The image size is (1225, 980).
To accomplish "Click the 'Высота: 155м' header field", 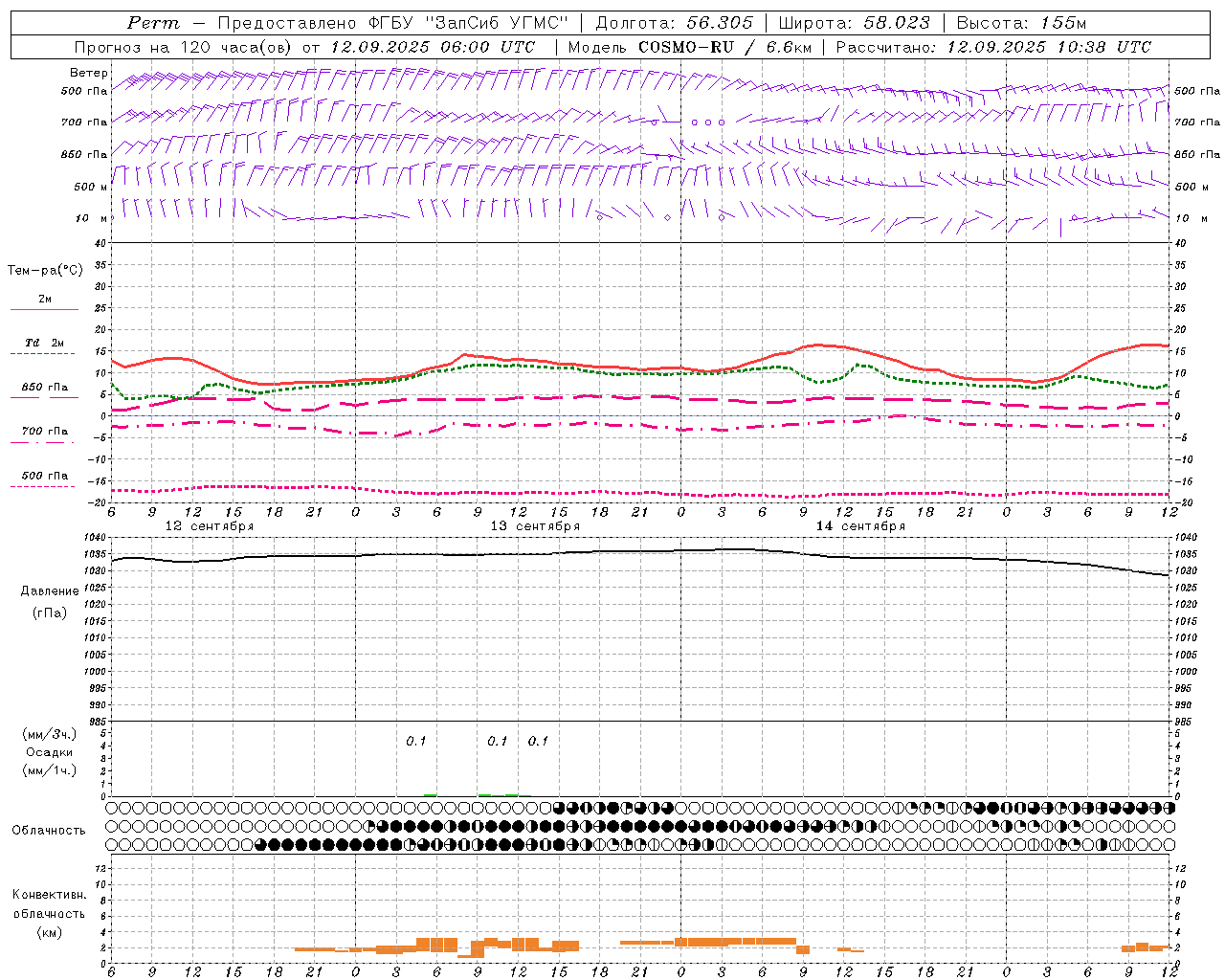I will tap(1022, 23).
